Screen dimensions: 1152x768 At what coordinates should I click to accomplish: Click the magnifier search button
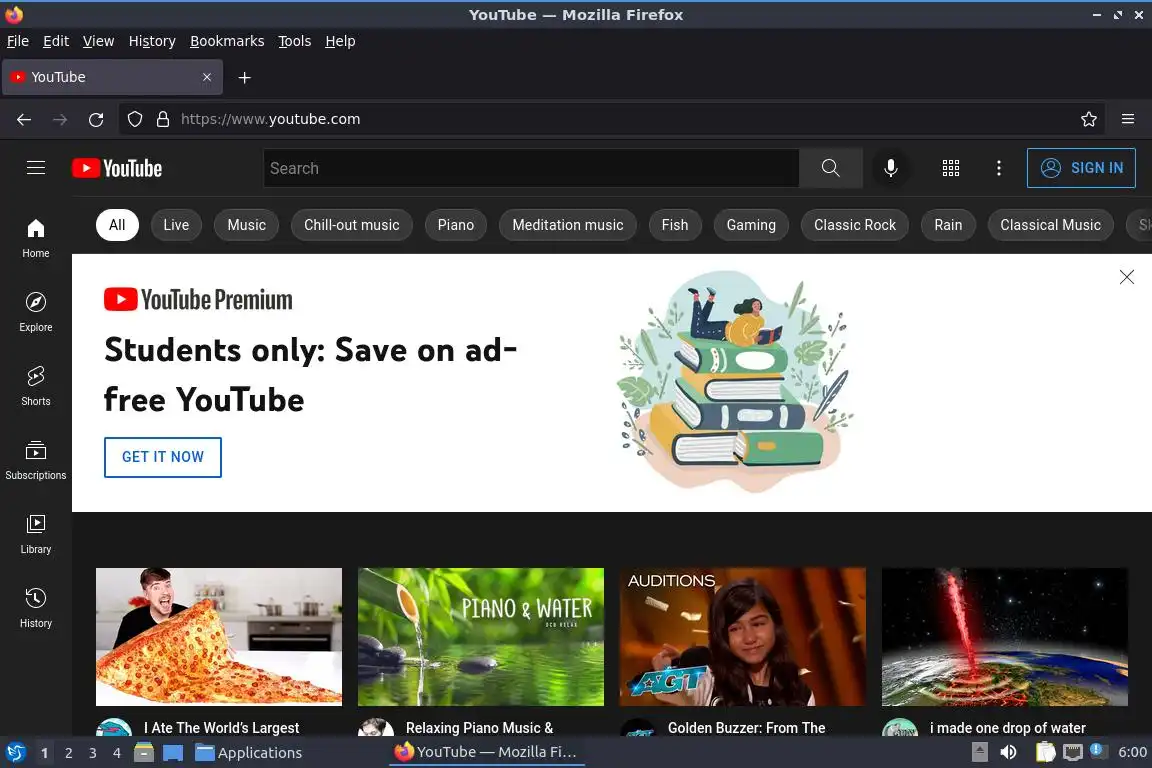830,168
